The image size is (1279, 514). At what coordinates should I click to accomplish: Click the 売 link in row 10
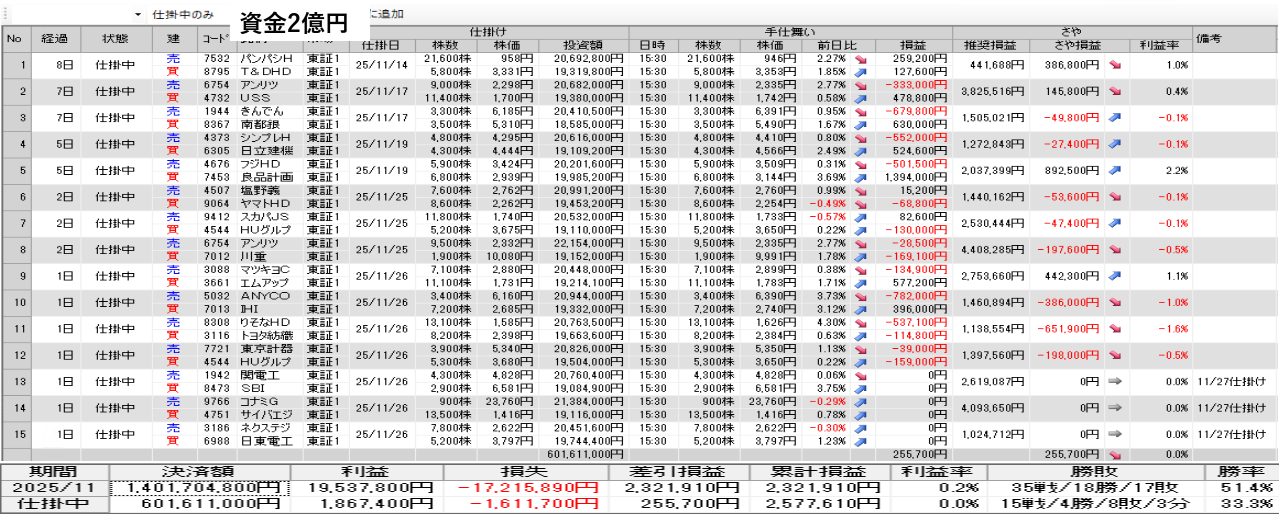point(173,296)
